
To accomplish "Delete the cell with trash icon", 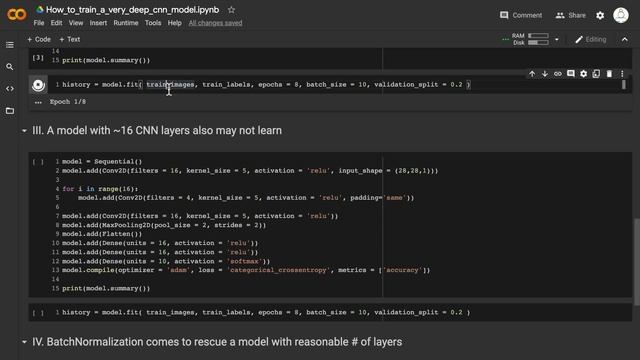I will point(609,74).
